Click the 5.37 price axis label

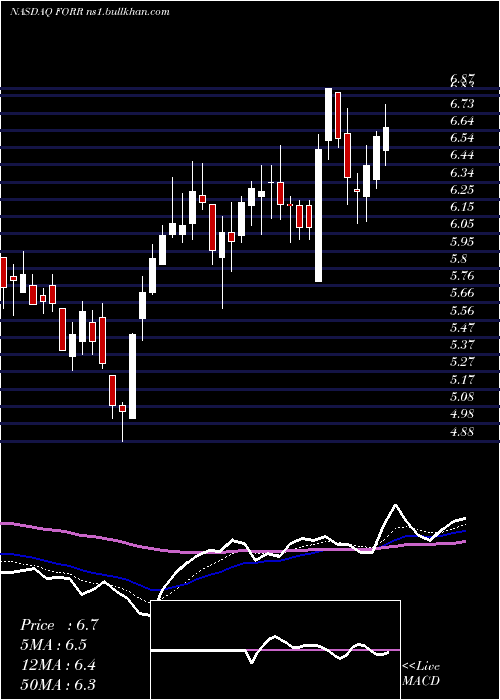(462, 344)
